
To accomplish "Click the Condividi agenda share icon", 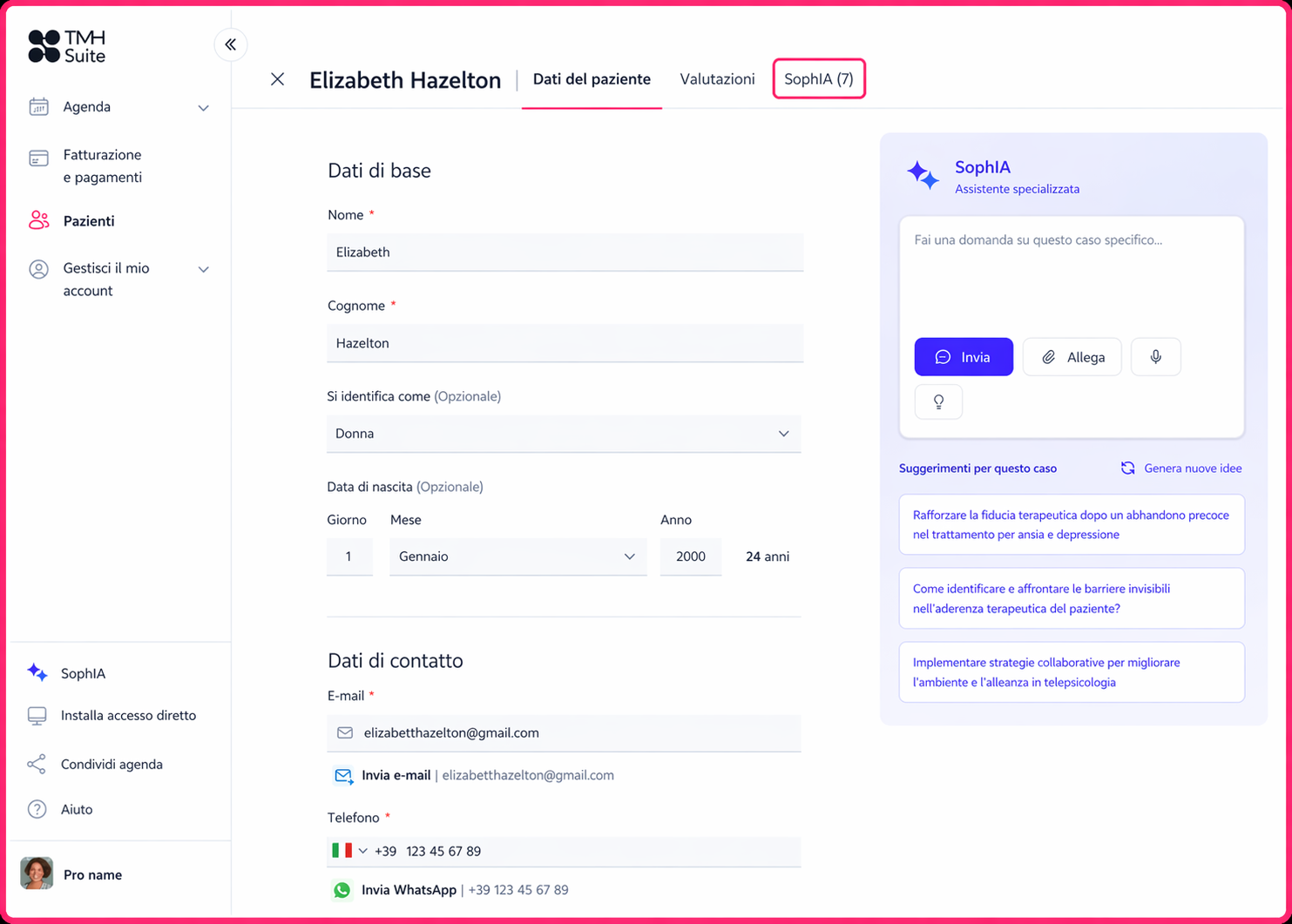I will [x=37, y=765].
